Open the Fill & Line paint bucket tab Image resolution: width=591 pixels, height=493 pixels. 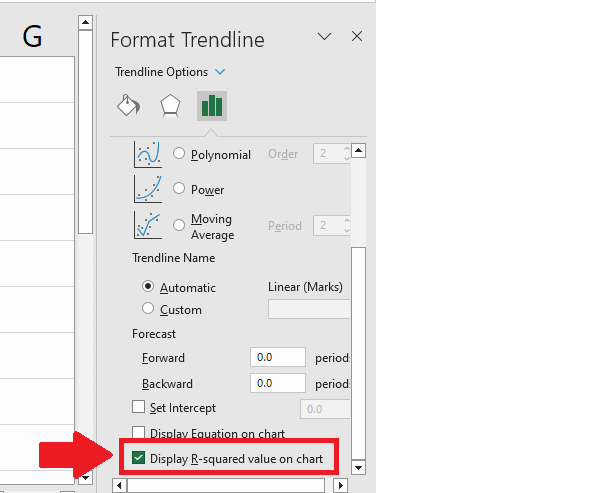129,105
